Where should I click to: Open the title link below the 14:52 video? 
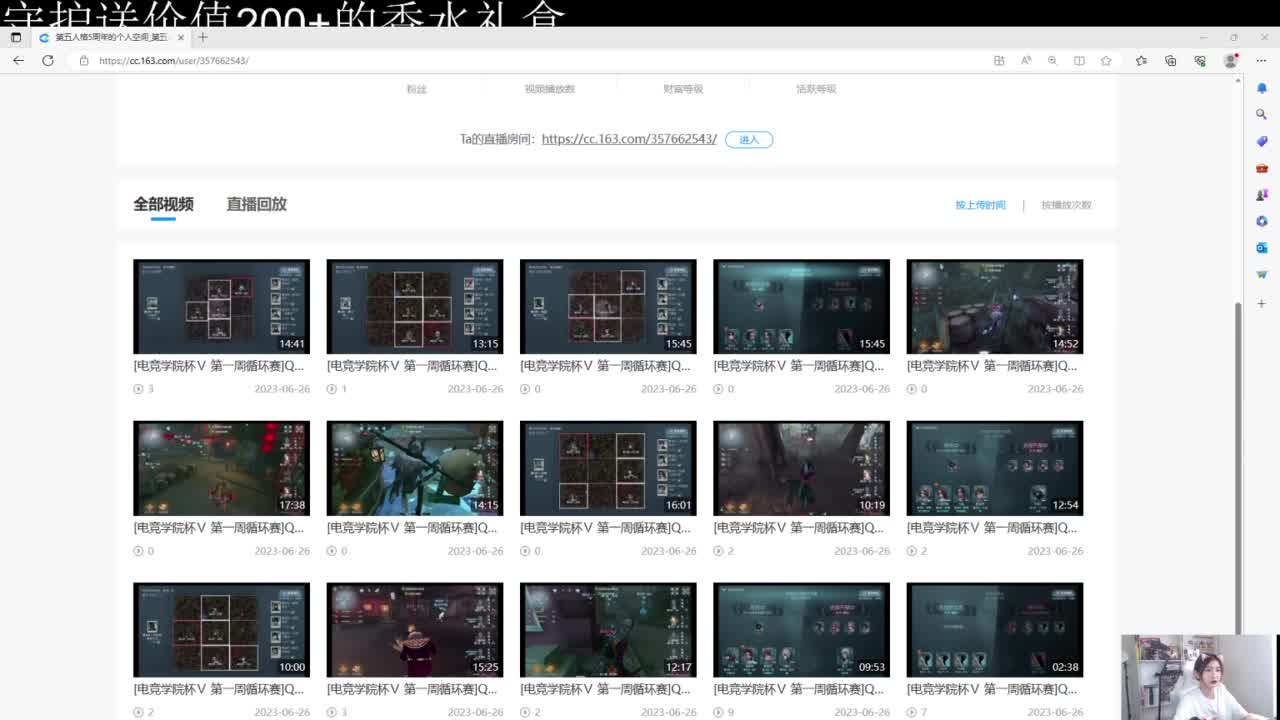[x=992, y=366]
